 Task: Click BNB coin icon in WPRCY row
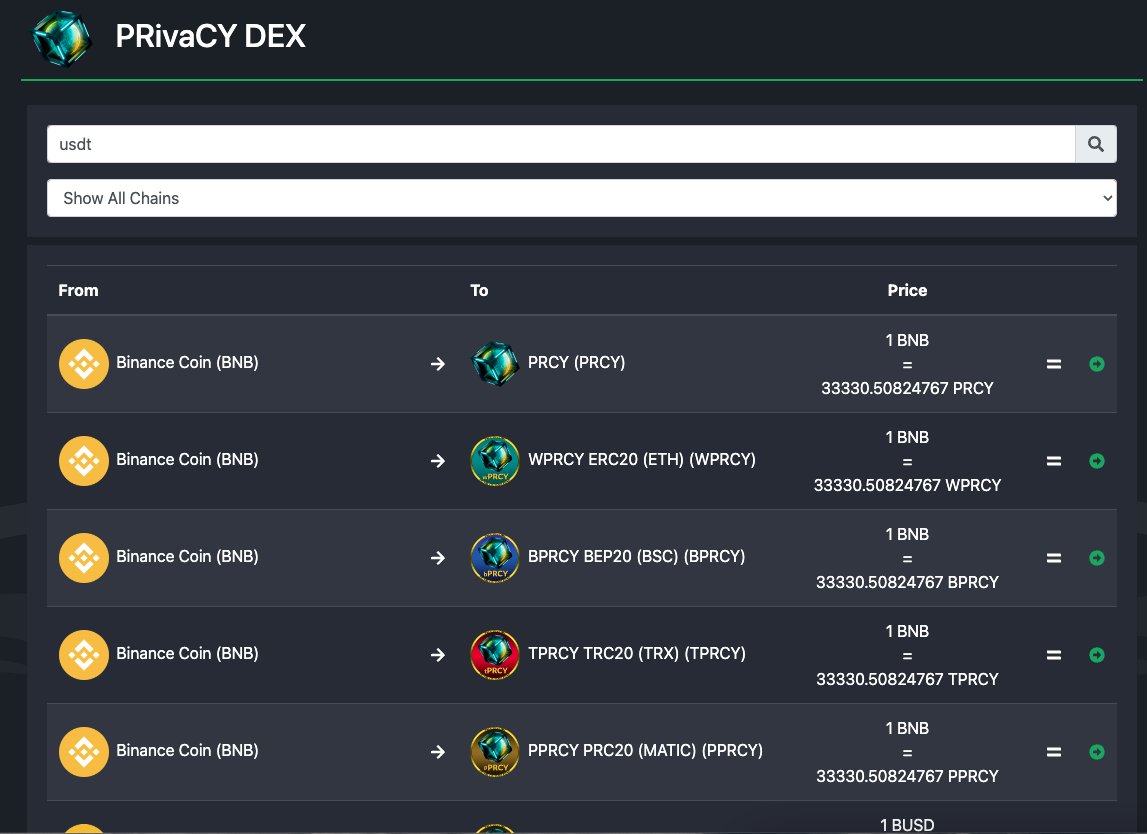tap(84, 461)
